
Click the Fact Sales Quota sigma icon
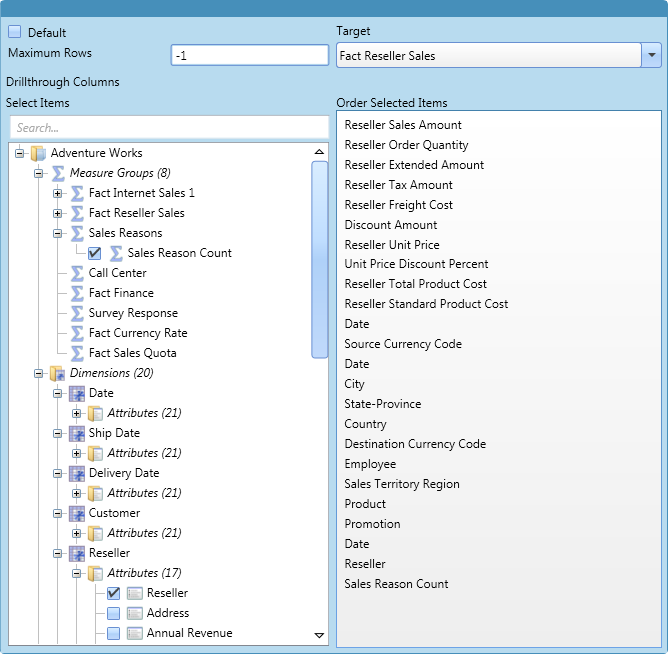pos(77,353)
